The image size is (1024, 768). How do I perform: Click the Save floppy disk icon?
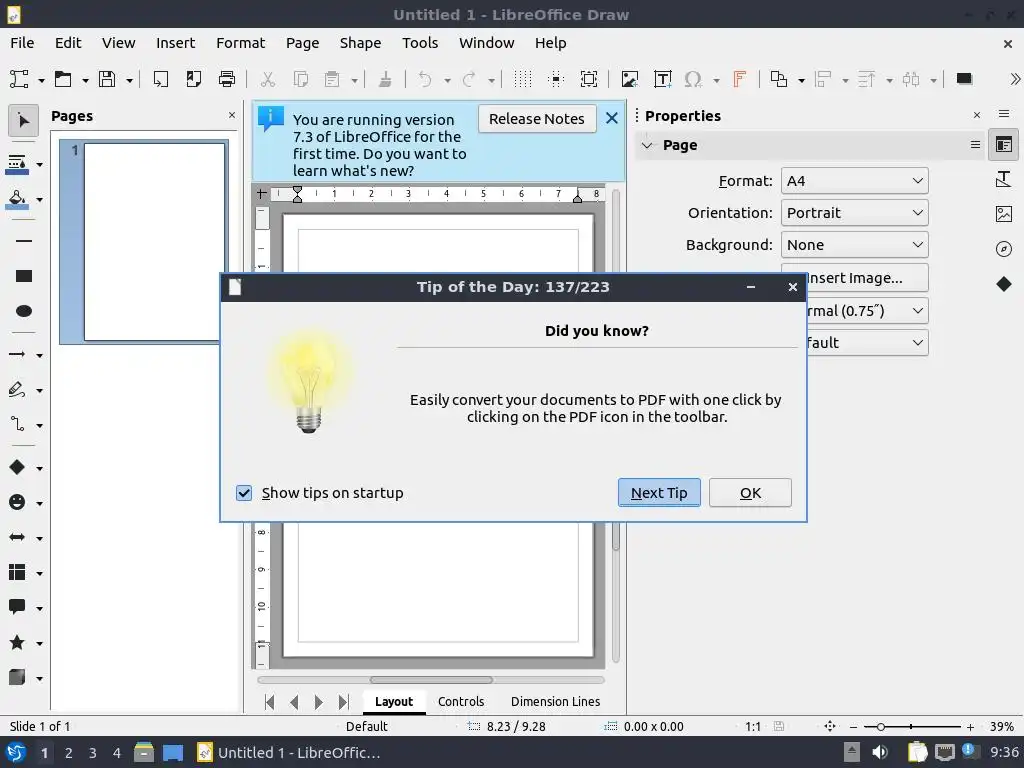107,79
